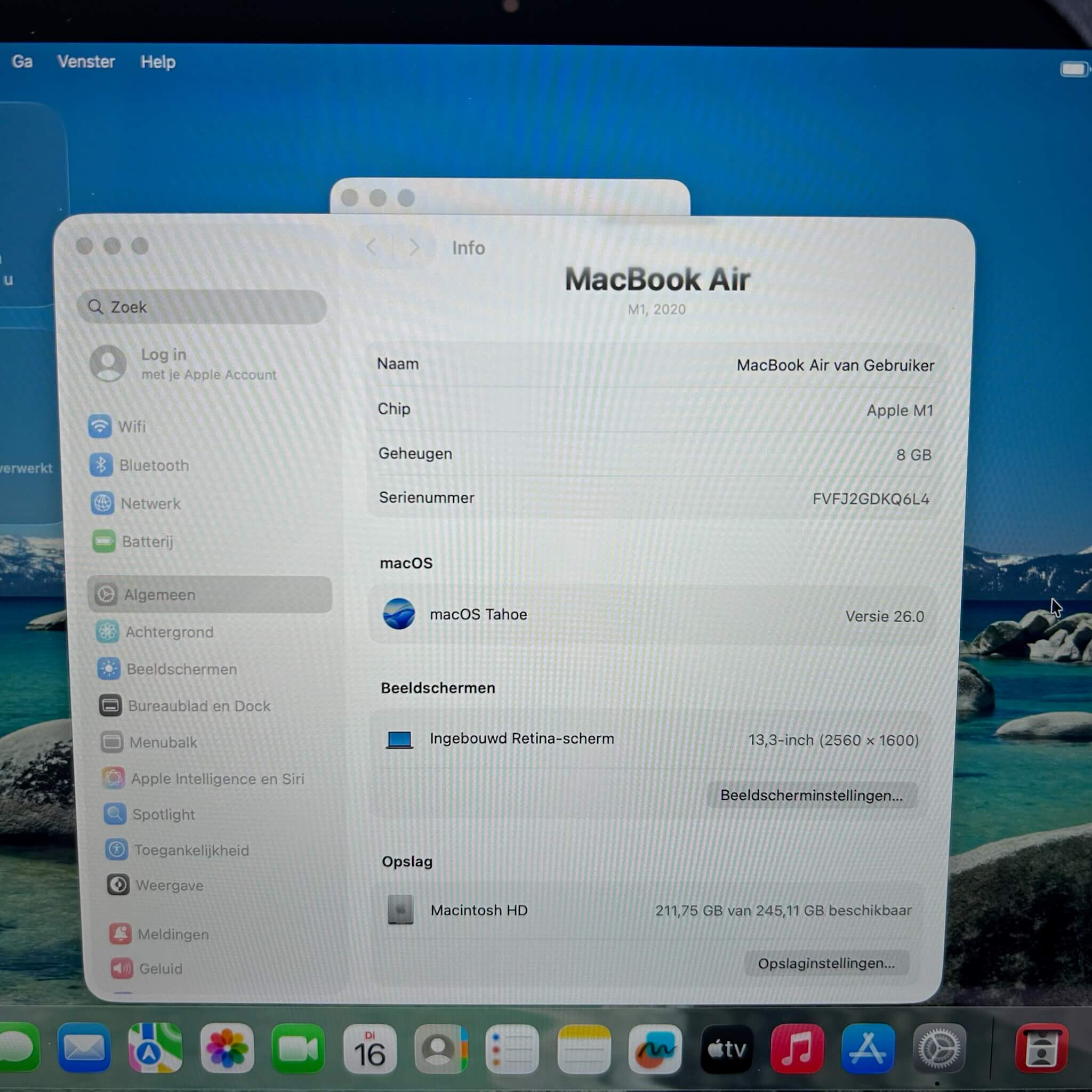
Task: Open the Help menu
Action: click(x=158, y=62)
